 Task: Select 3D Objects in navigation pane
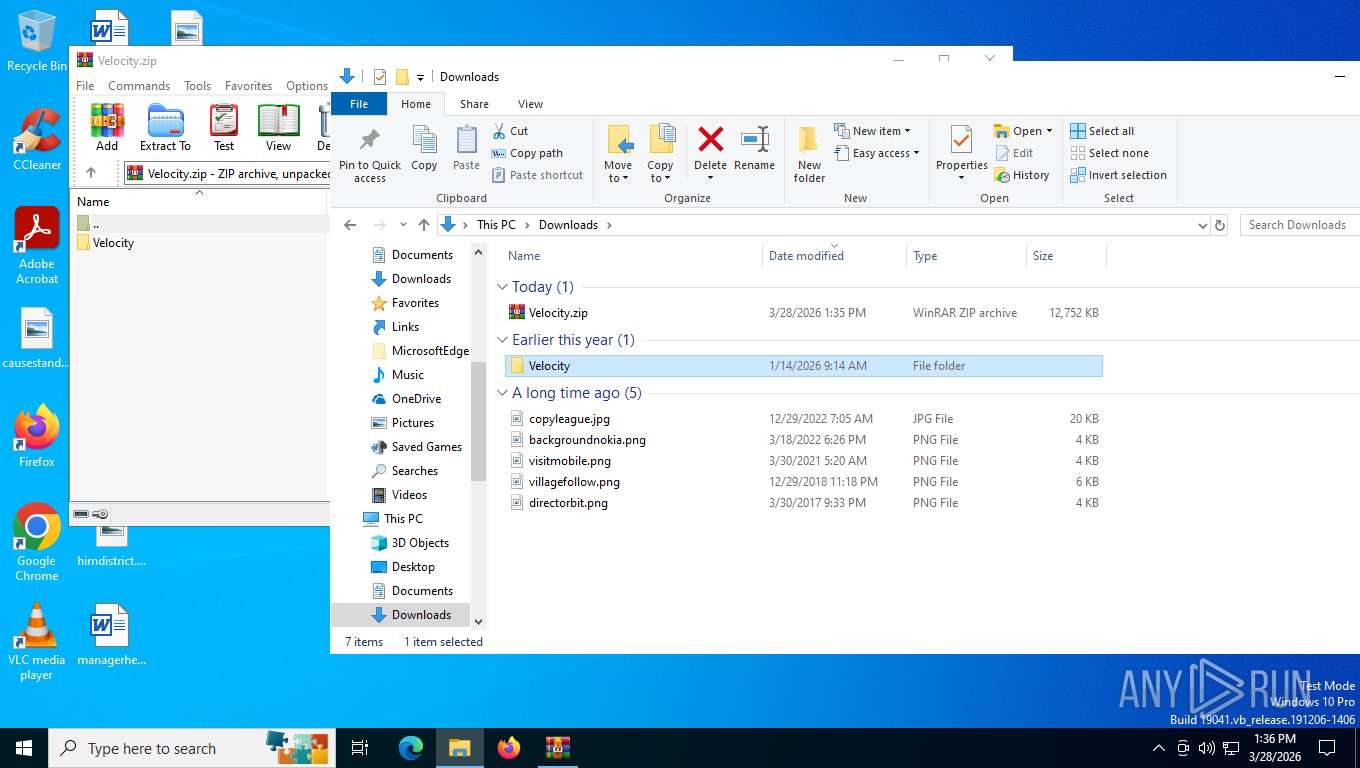coord(420,543)
